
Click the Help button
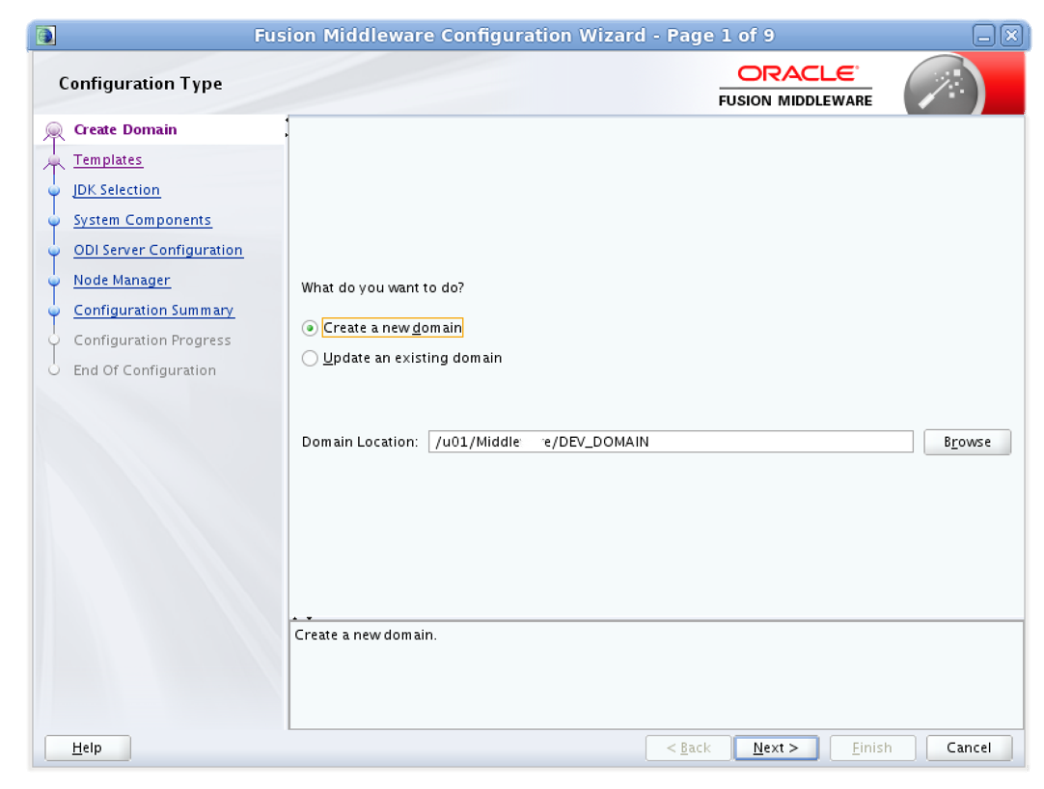(87, 748)
